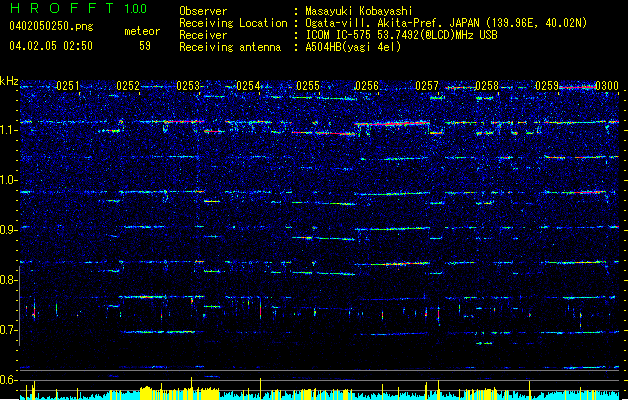Select the ICOM IC-575 receiver details
This screenshot has width=629, height=400.
pyautogui.click(x=401, y=35)
